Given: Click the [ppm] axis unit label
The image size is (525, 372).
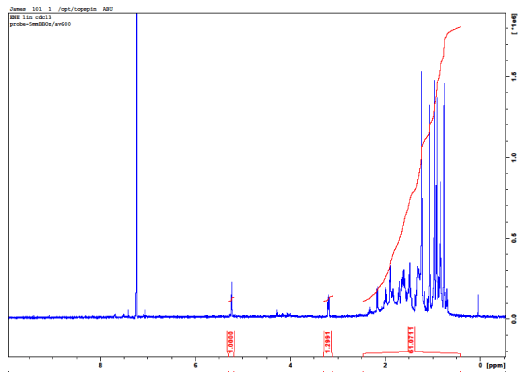Looking at the screenshot, I should pyautogui.click(x=496, y=365).
